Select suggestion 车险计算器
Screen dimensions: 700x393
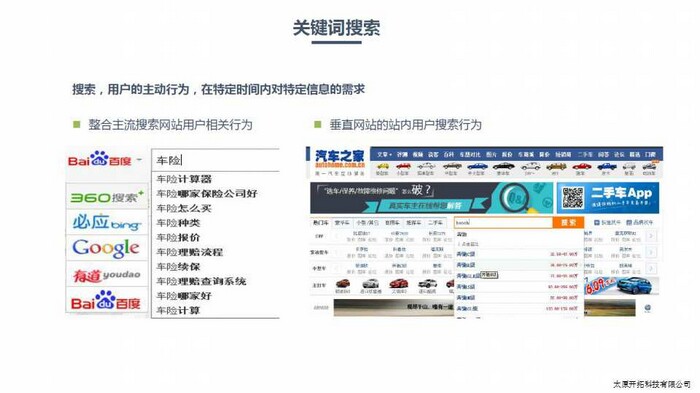(184, 179)
